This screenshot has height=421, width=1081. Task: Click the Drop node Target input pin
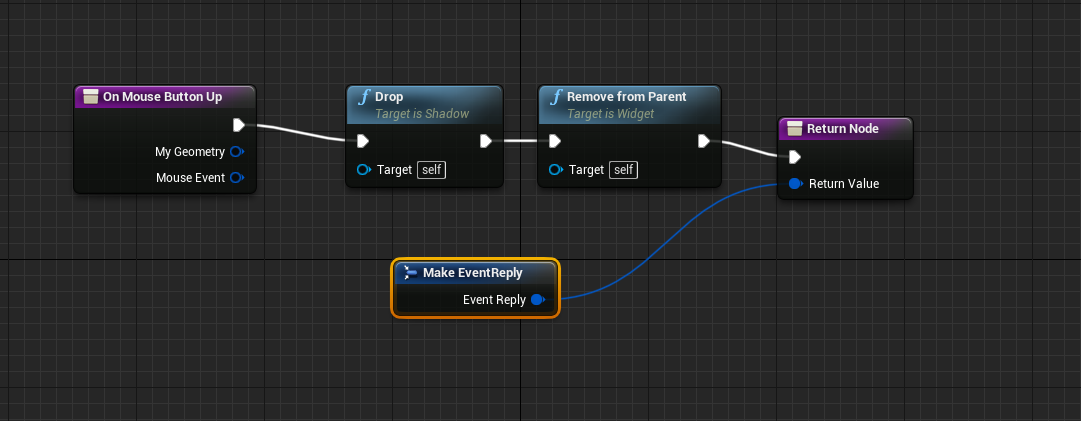(365, 170)
